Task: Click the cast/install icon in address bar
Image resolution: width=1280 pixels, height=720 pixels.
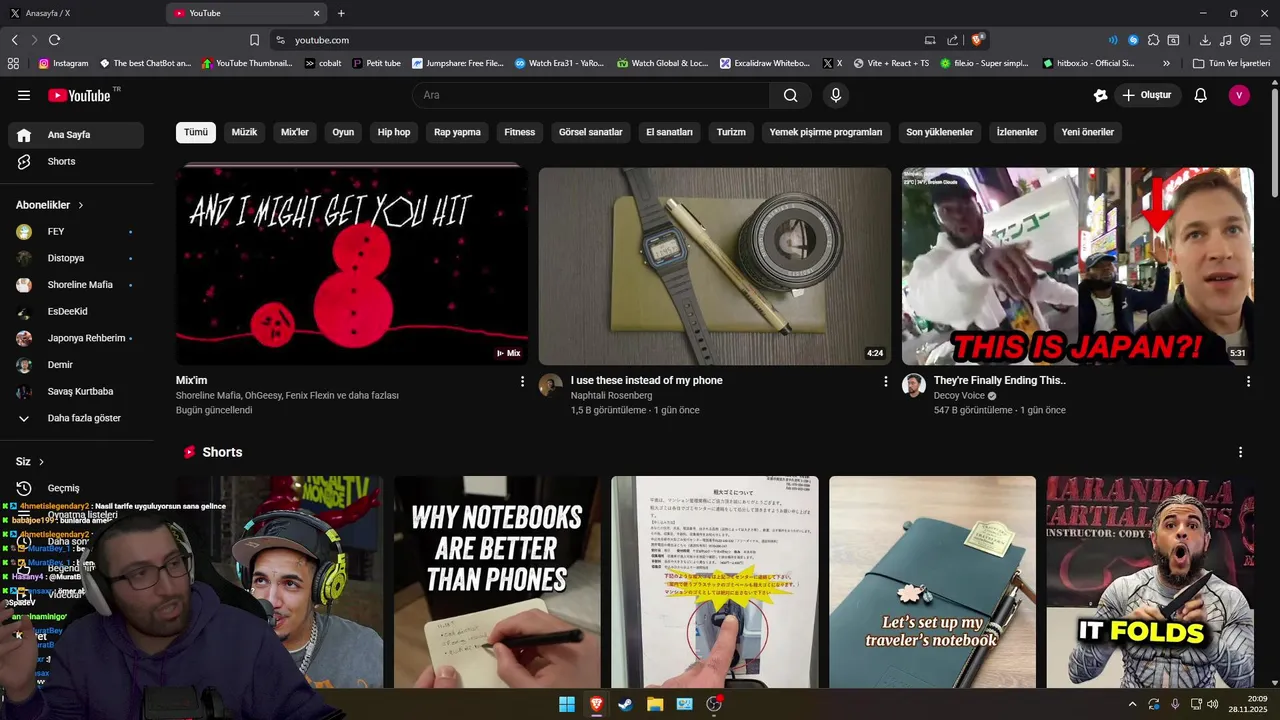Action: (930, 40)
